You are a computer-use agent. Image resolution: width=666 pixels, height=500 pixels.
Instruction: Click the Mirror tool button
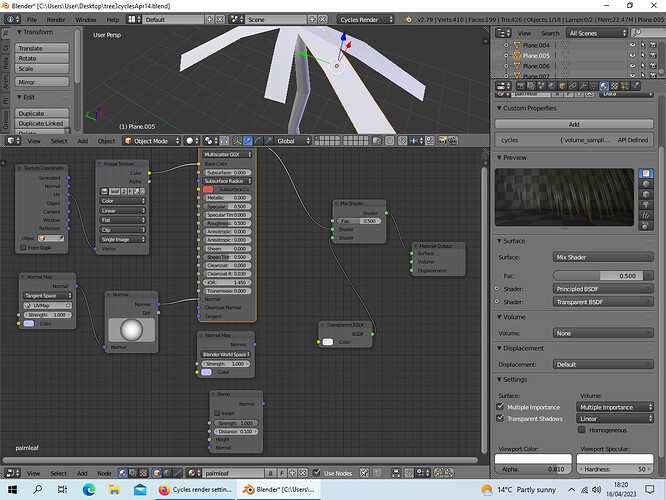42,82
